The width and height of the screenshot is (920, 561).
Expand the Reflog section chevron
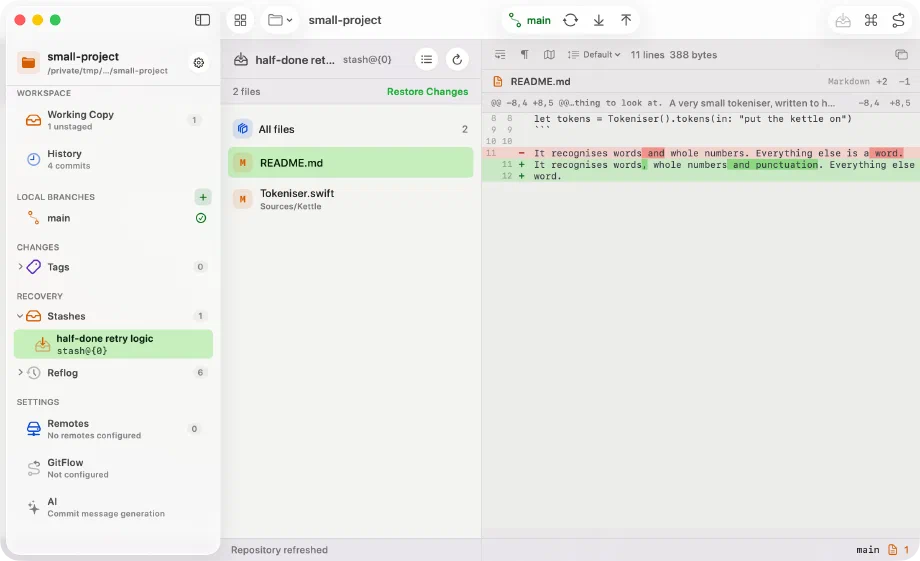pos(21,373)
